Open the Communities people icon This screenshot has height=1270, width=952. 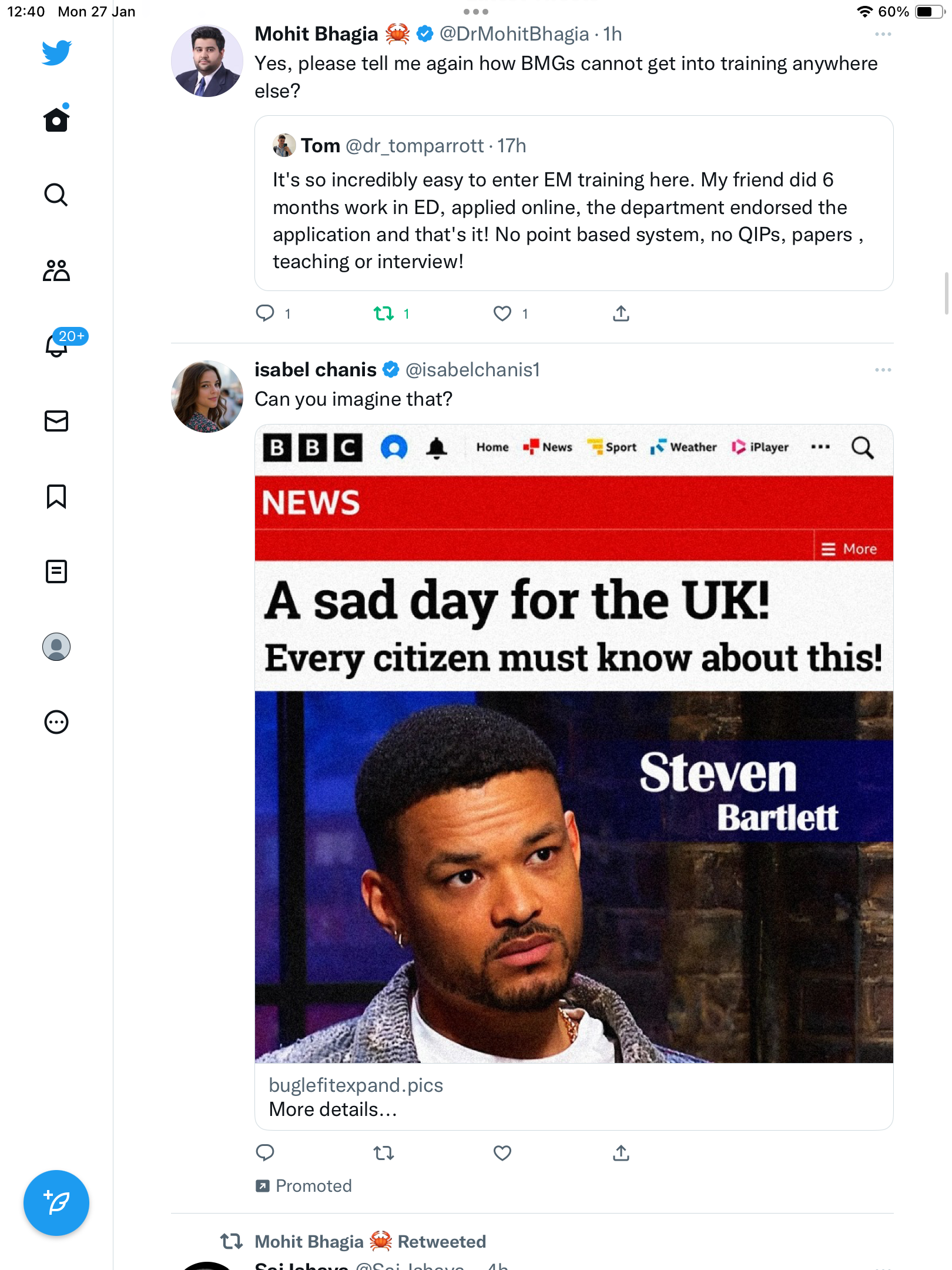pos(56,270)
